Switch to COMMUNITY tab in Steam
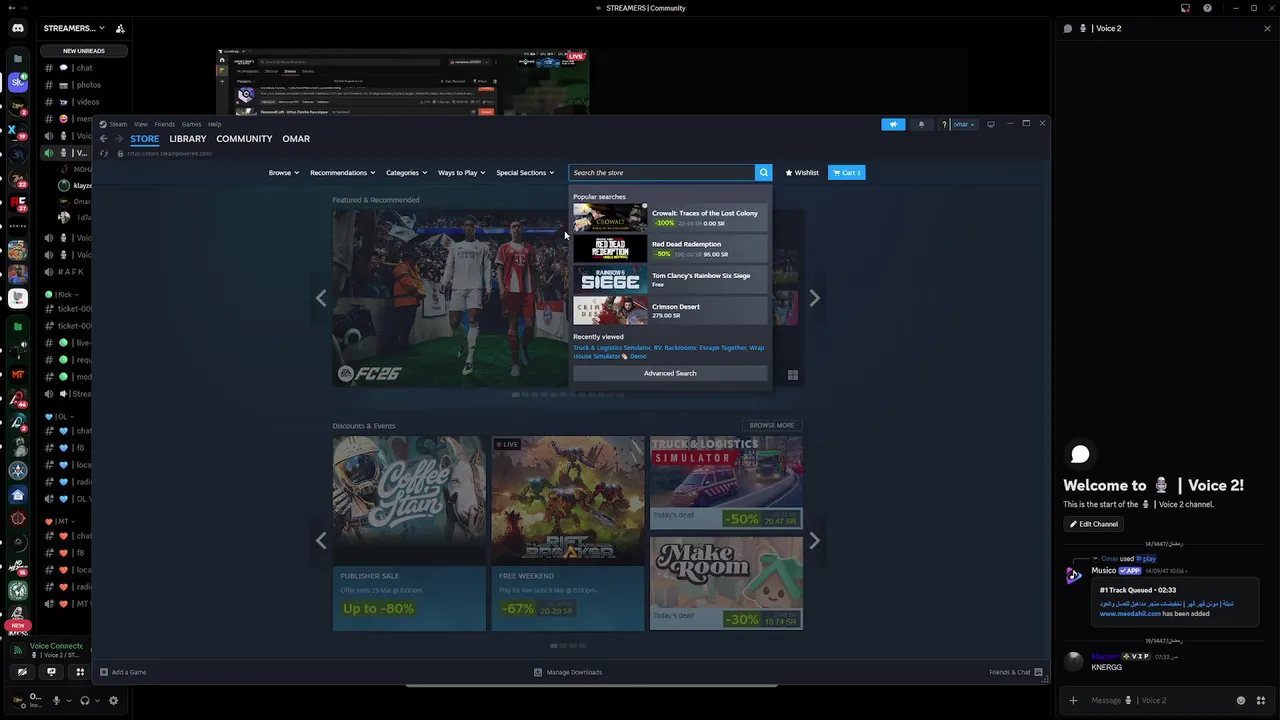The height and width of the screenshot is (720, 1280). click(x=244, y=139)
